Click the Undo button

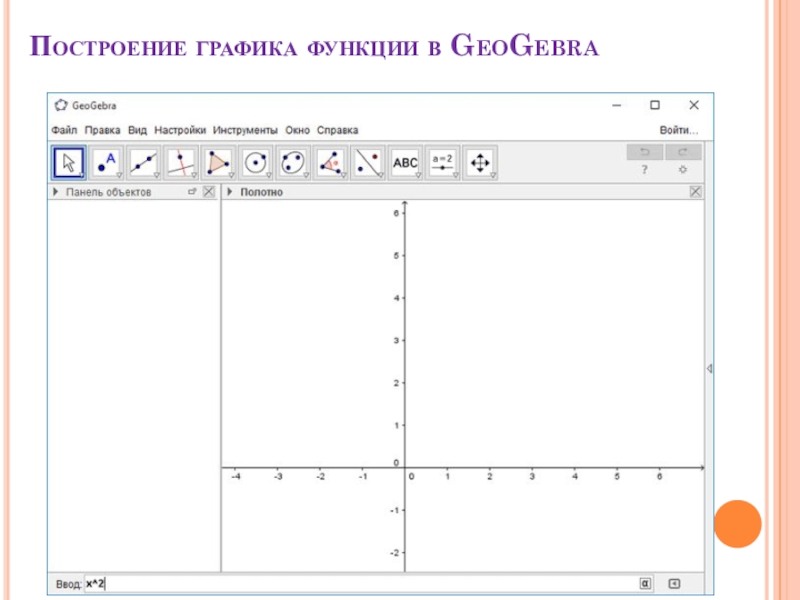(x=645, y=152)
